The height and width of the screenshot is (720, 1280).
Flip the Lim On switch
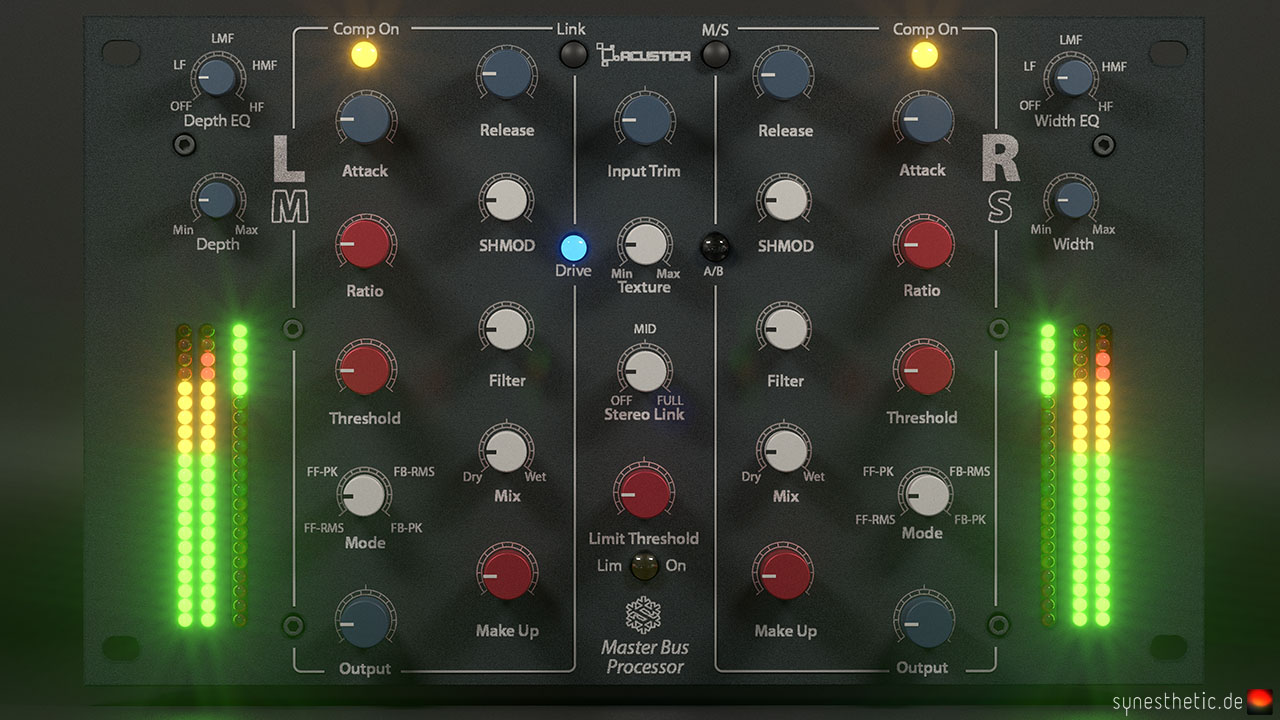click(x=643, y=567)
